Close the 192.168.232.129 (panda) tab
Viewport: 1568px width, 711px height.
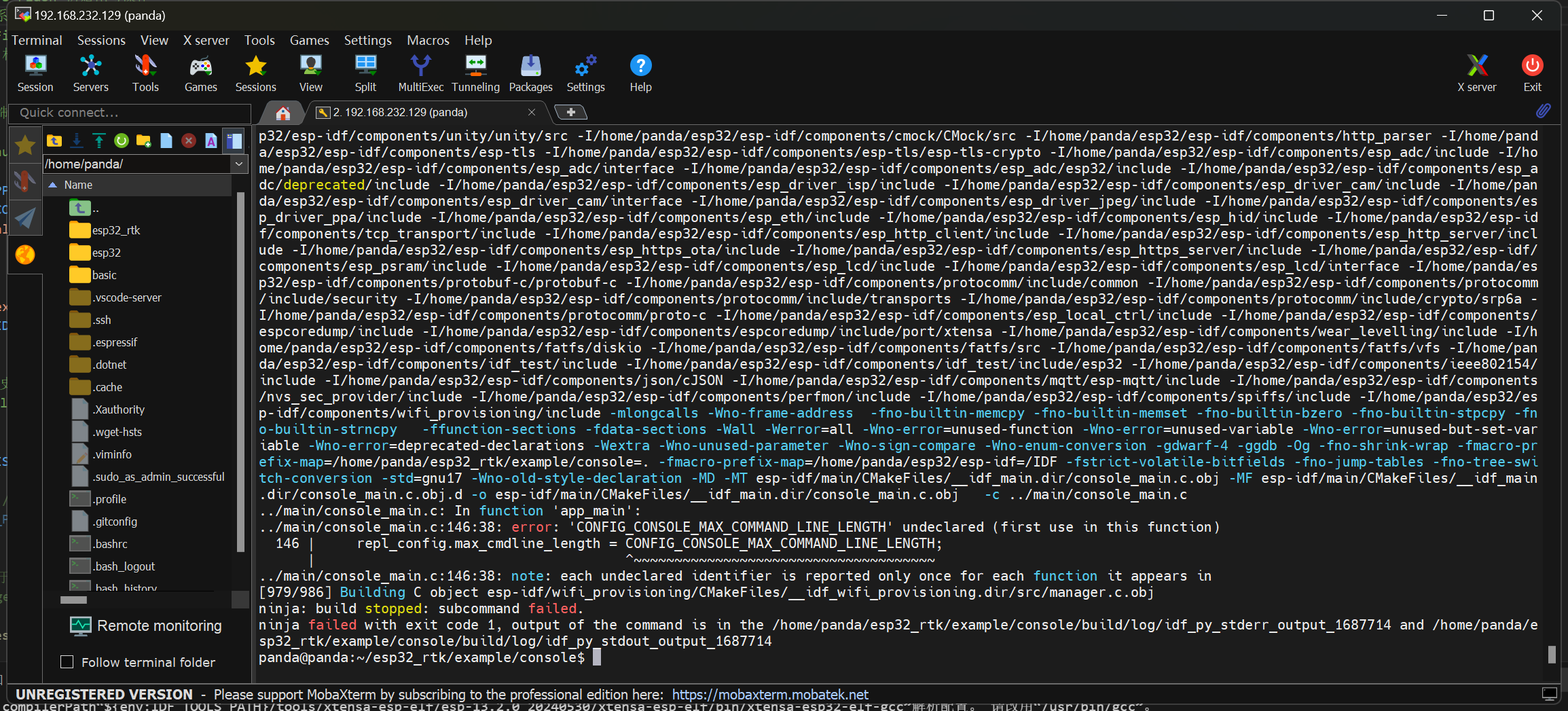click(x=532, y=112)
